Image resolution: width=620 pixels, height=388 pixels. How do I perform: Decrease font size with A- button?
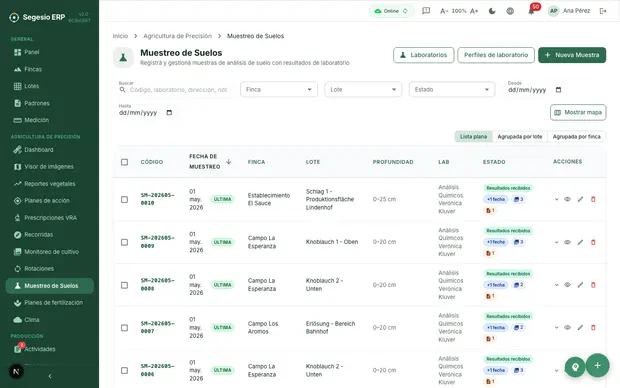(x=444, y=11)
